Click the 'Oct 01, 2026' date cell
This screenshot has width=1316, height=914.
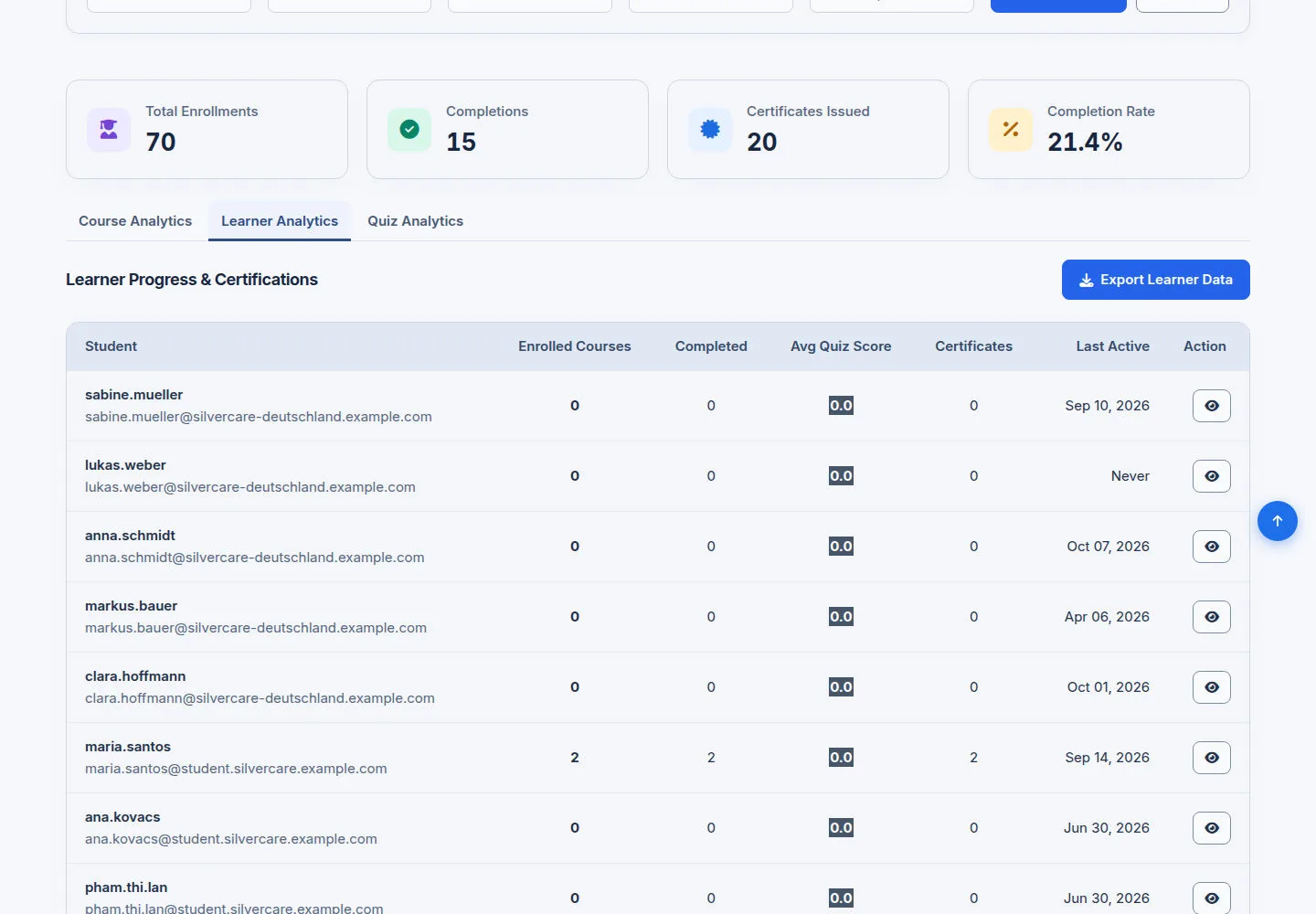(x=1109, y=687)
